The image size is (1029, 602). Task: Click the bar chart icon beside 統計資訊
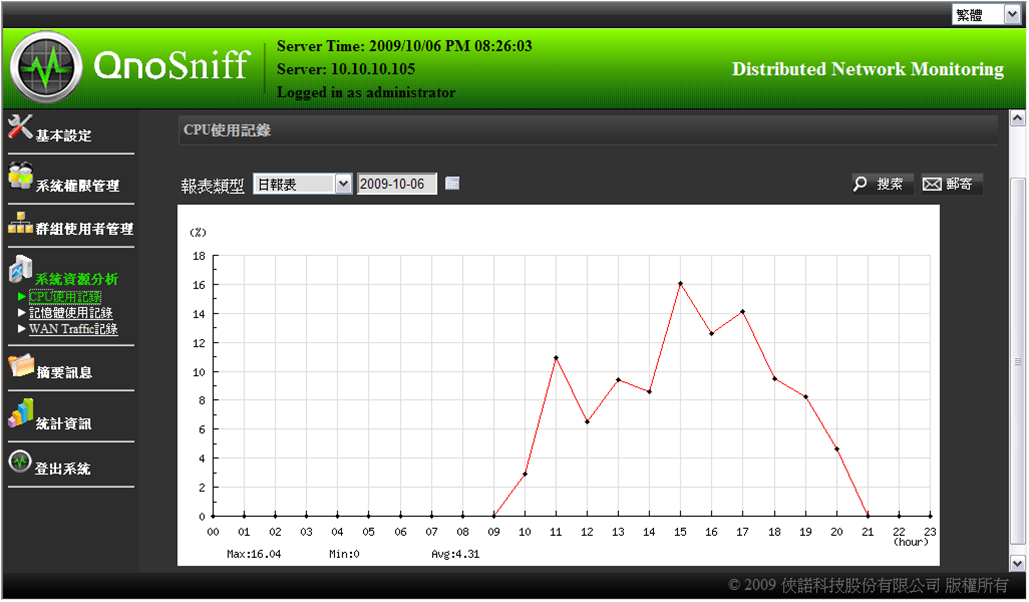(21, 414)
